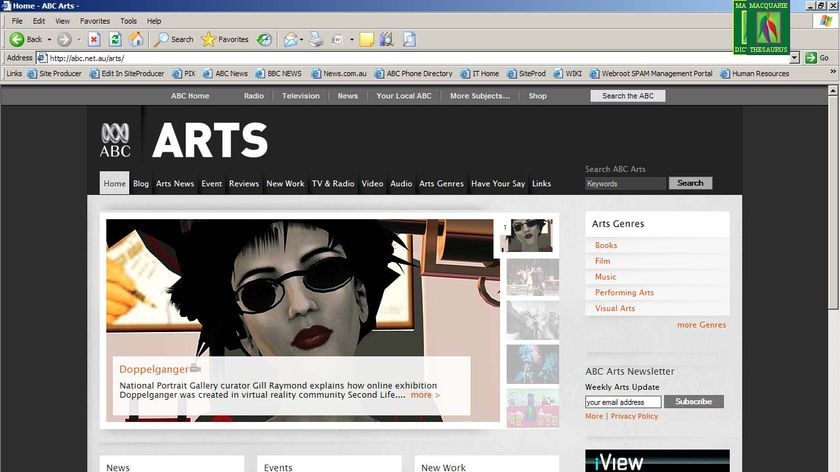
Task: Open BBC NEWS bookmark
Action: pyautogui.click(x=279, y=73)
